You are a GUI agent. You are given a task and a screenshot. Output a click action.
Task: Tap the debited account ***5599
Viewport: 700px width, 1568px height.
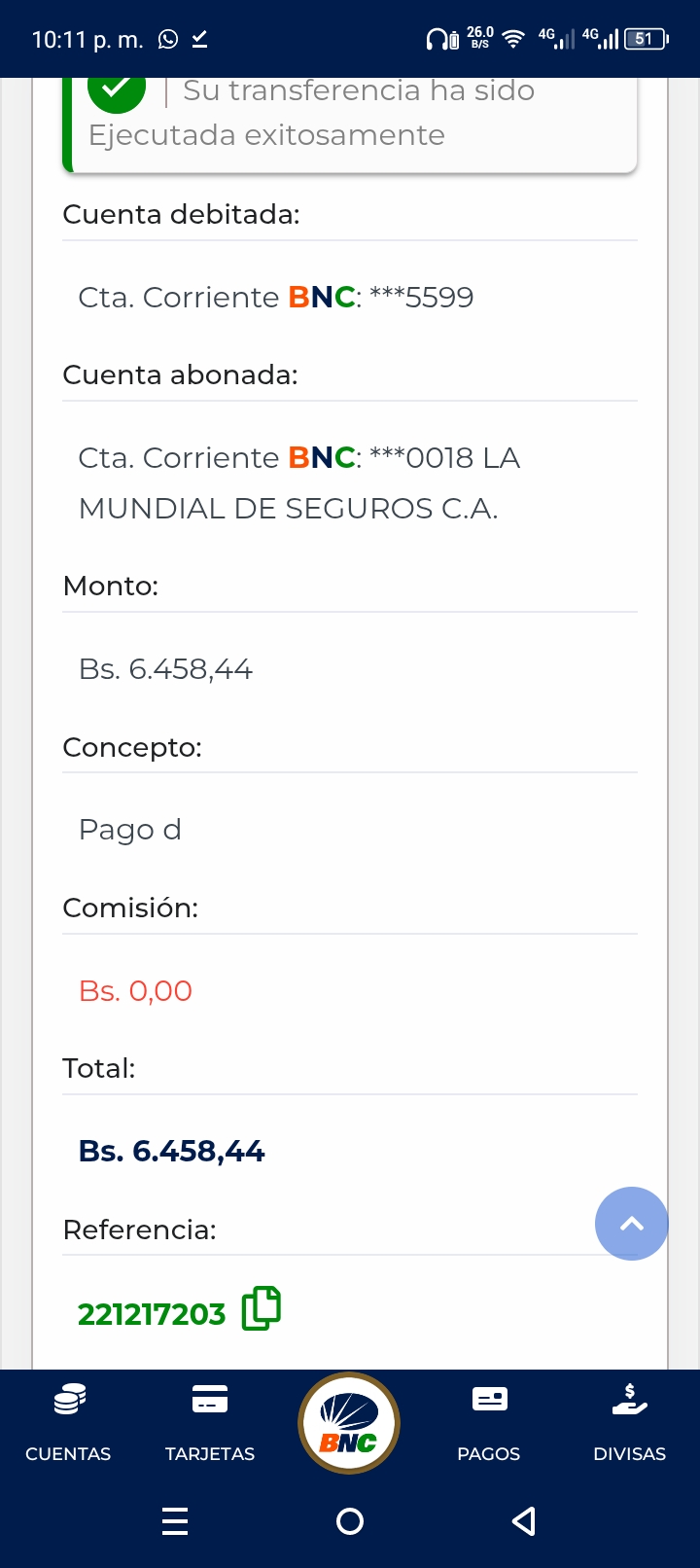276,298
